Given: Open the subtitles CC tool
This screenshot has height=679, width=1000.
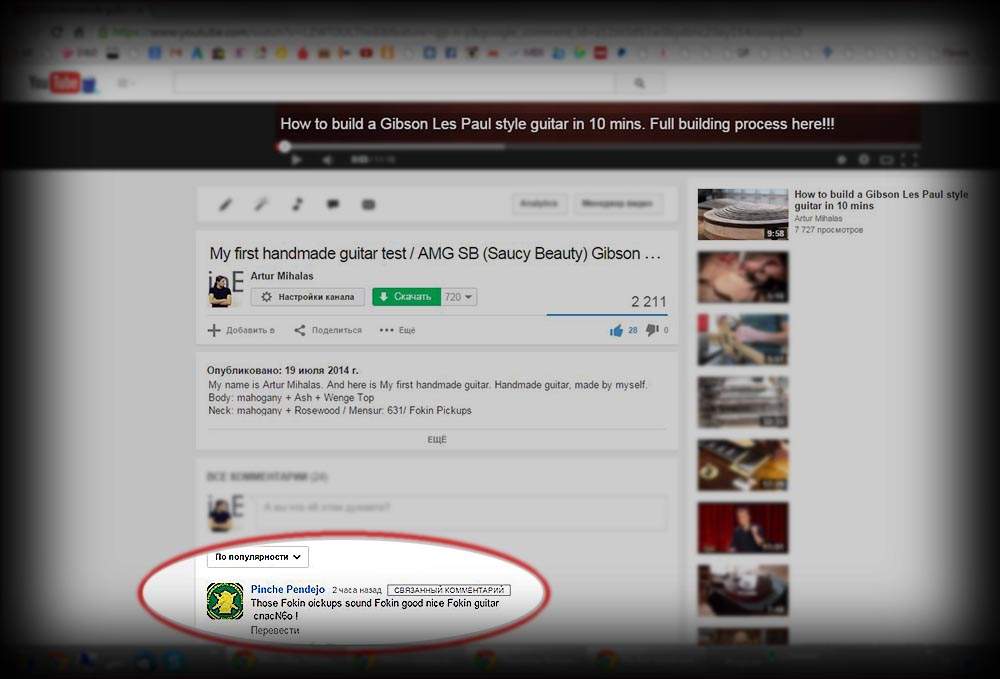Looking at the screenshot, I should point(369,205).
